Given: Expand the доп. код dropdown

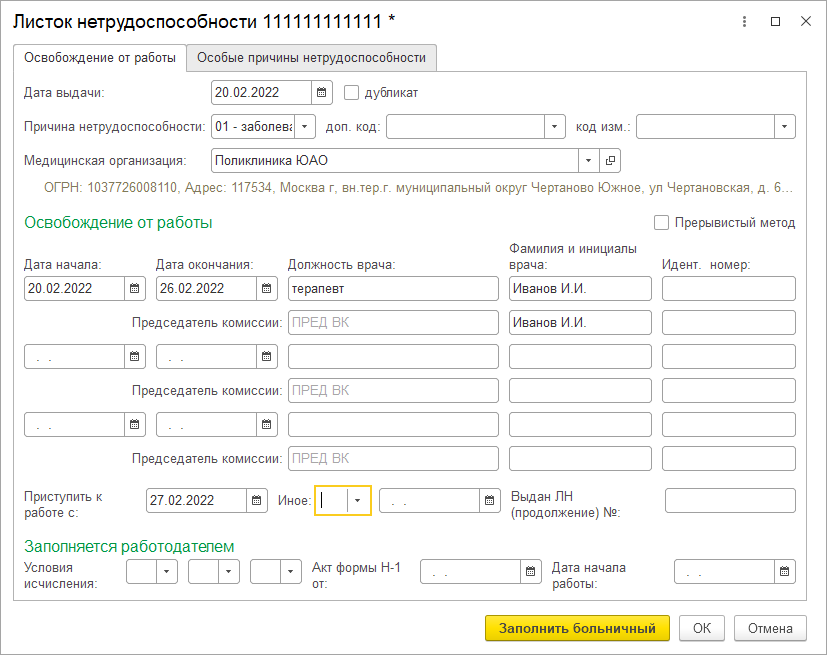Looking at the screenshot, I should click(554, 127).
